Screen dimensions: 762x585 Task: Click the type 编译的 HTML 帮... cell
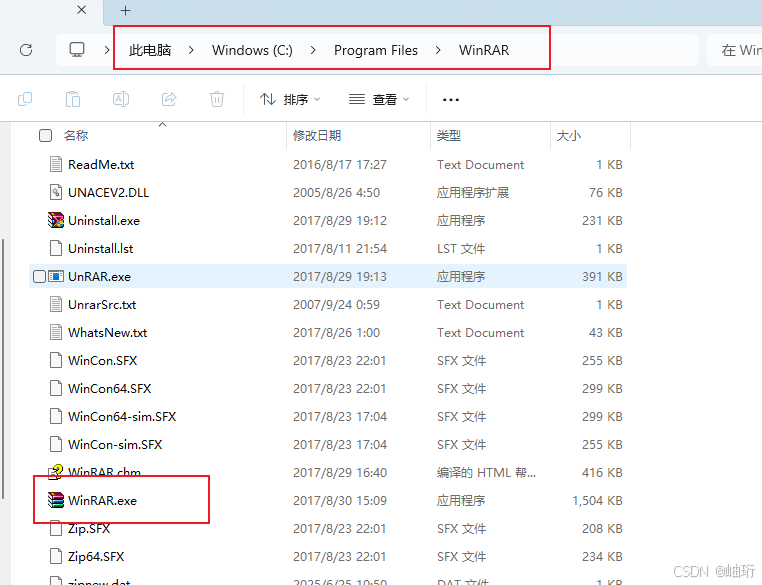pos(486,473)
